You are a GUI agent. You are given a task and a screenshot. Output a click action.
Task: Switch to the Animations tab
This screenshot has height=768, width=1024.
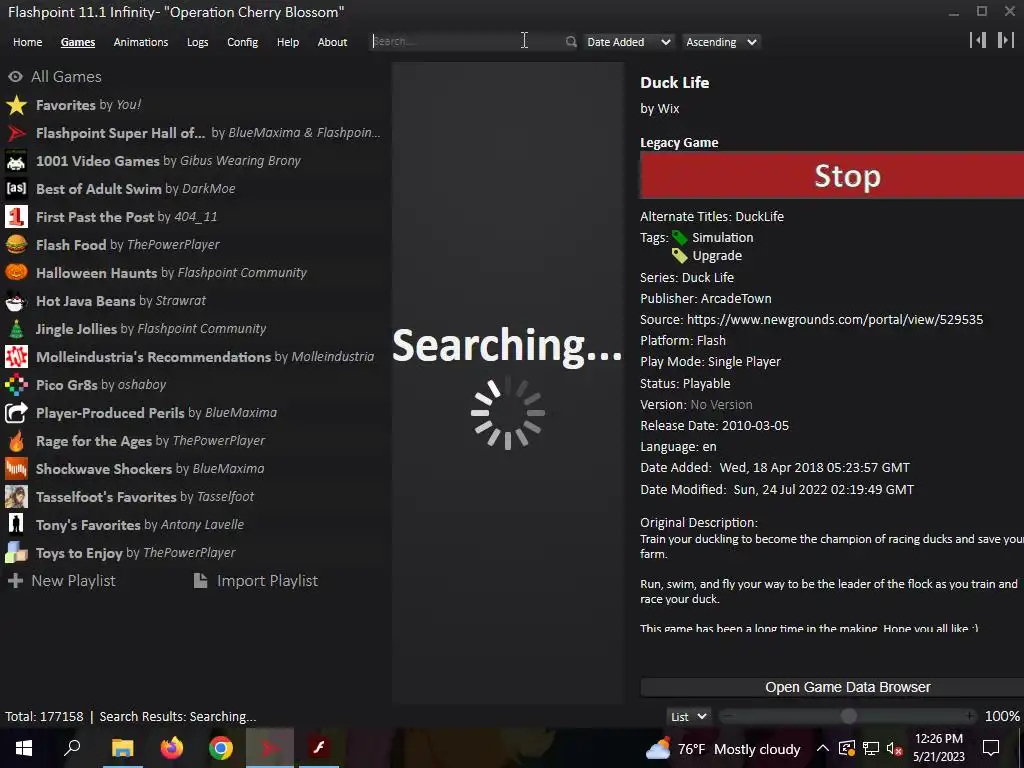141,42
